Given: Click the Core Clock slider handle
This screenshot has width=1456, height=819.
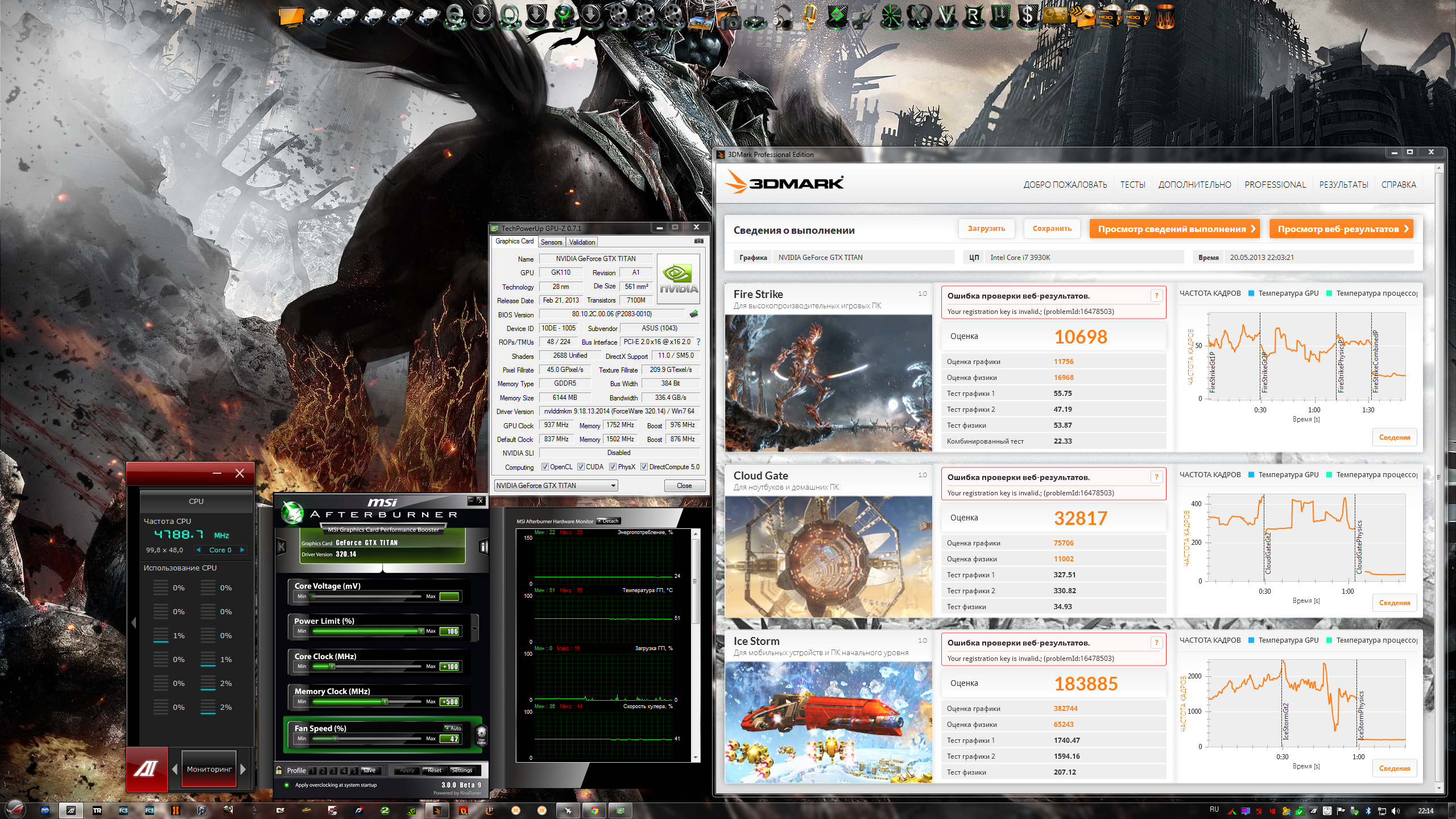Looking at the screenshot, I should click(x=333, y=667).
